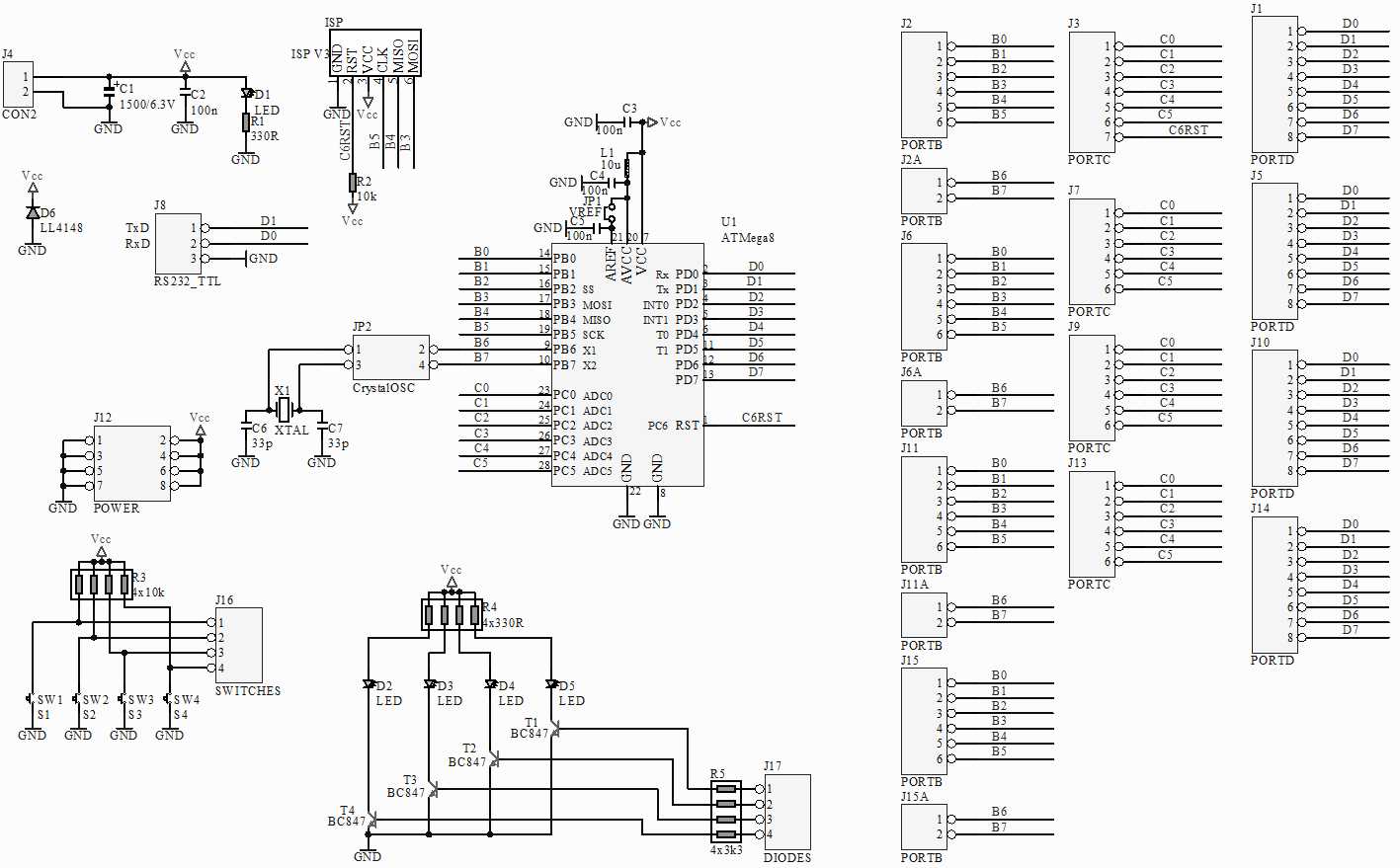The height and width of the screenshot is (868, 1400).
Task: Select pushbutton SW1 symbol
Action: [x=30, y=700]
